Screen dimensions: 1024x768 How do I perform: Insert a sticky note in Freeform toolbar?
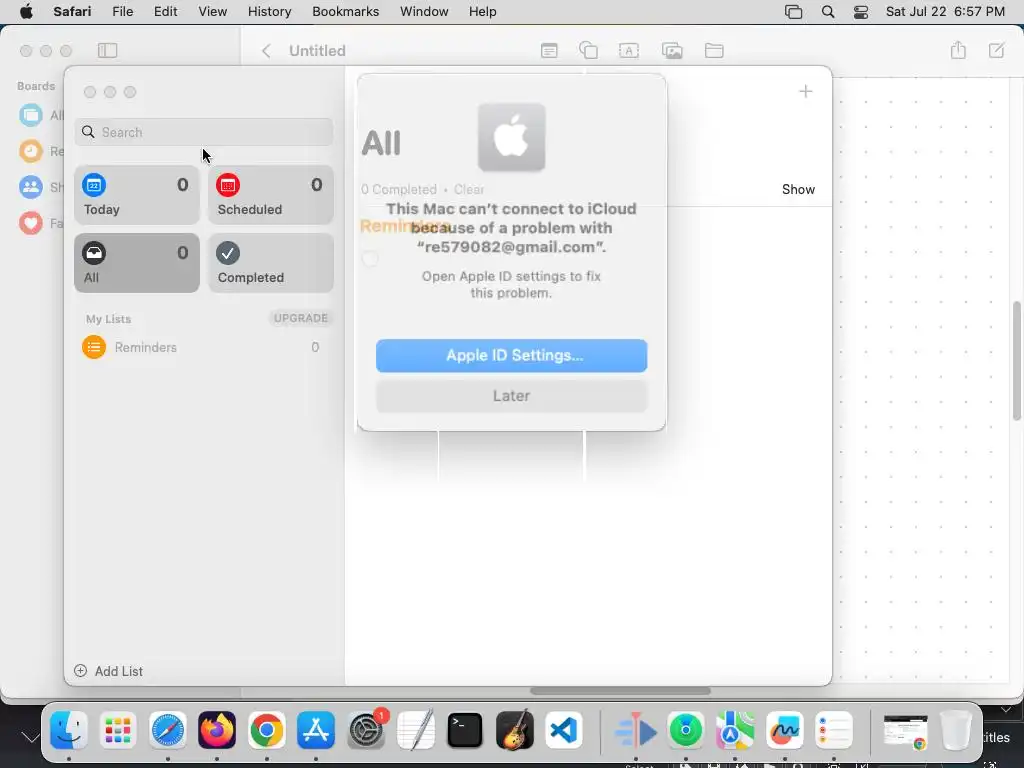click(x=549, y=50)
